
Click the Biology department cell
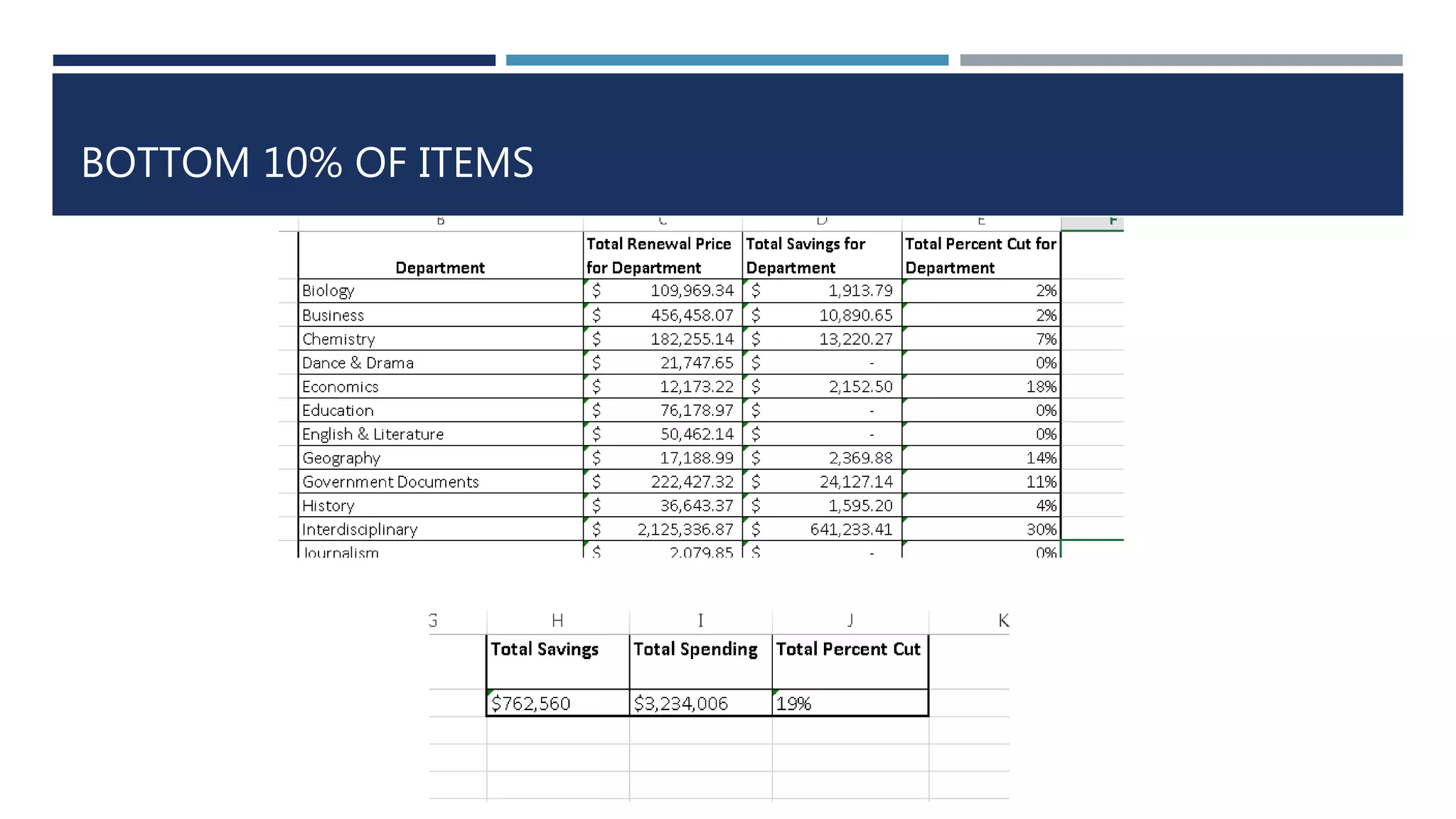coord(440,291)
